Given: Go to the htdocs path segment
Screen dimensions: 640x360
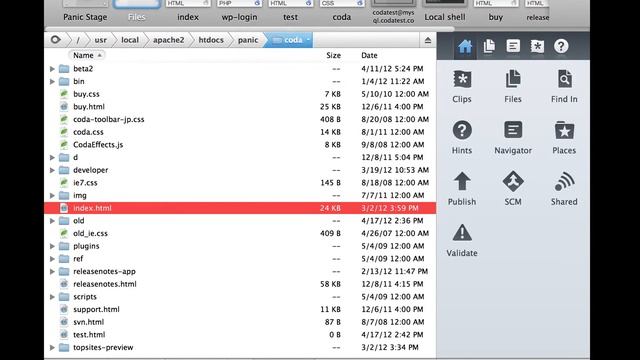Looking at the screenshot, I should pyautogui.click(x=211, y=40).
